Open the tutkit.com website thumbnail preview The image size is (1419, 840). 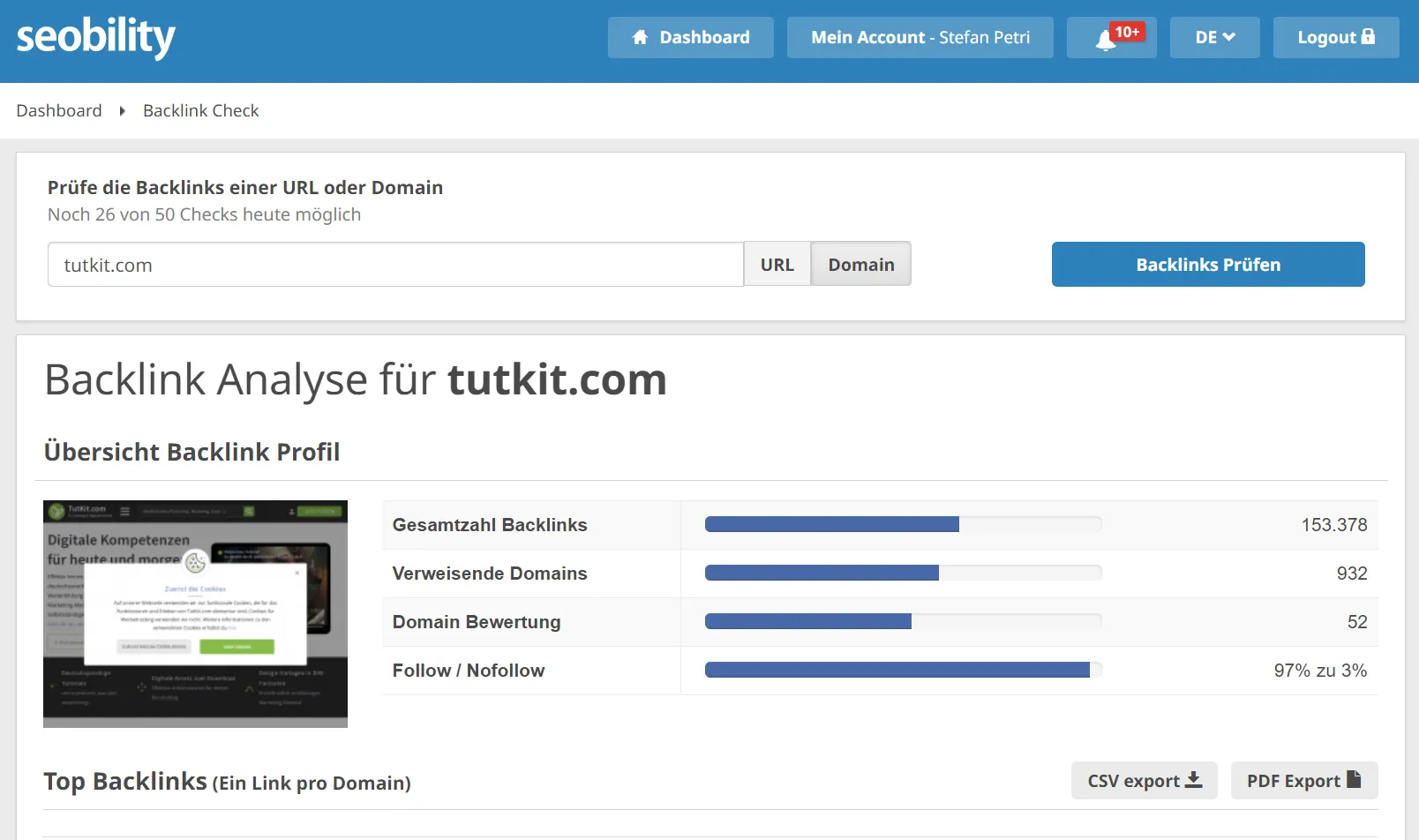pyautogui.click(x=195, y=614)
